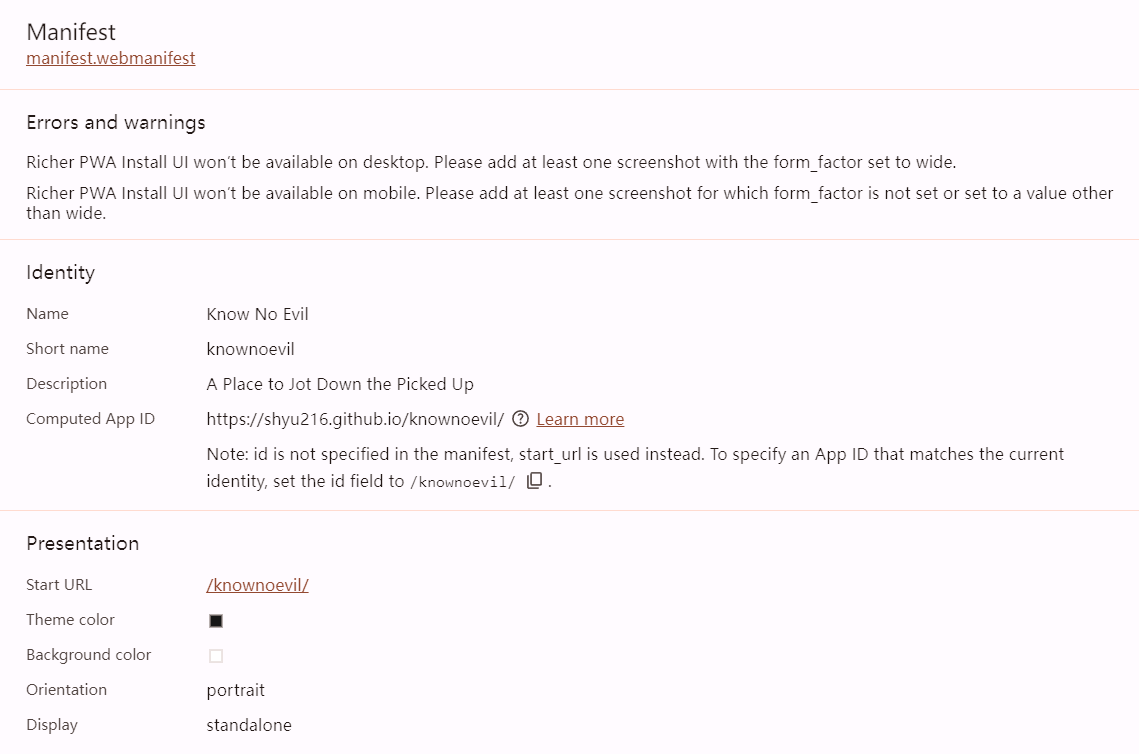
Task: Select the Description text about jotting down
Action: click(340, 384)
